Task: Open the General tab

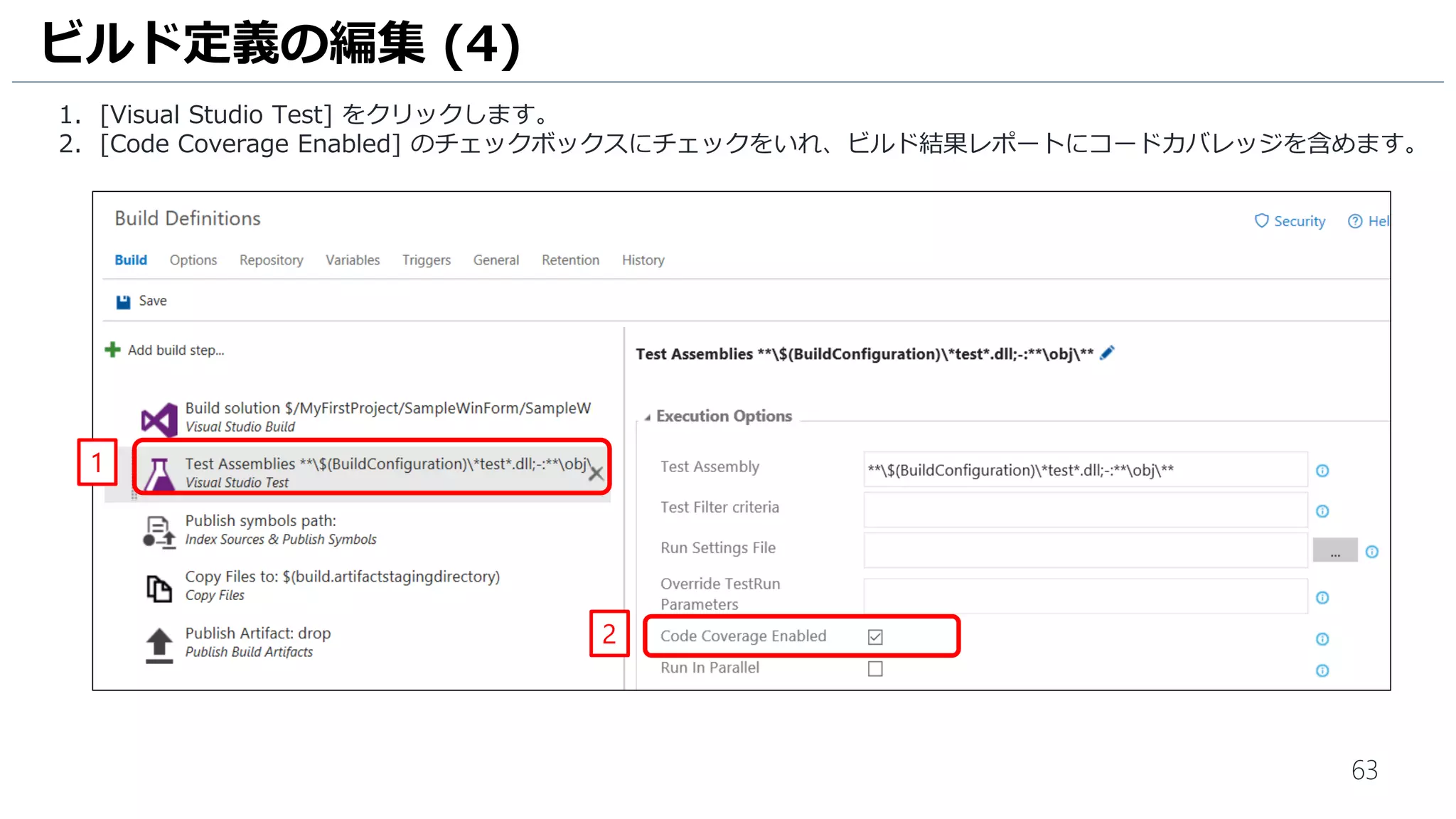Action: pos(496,260)
